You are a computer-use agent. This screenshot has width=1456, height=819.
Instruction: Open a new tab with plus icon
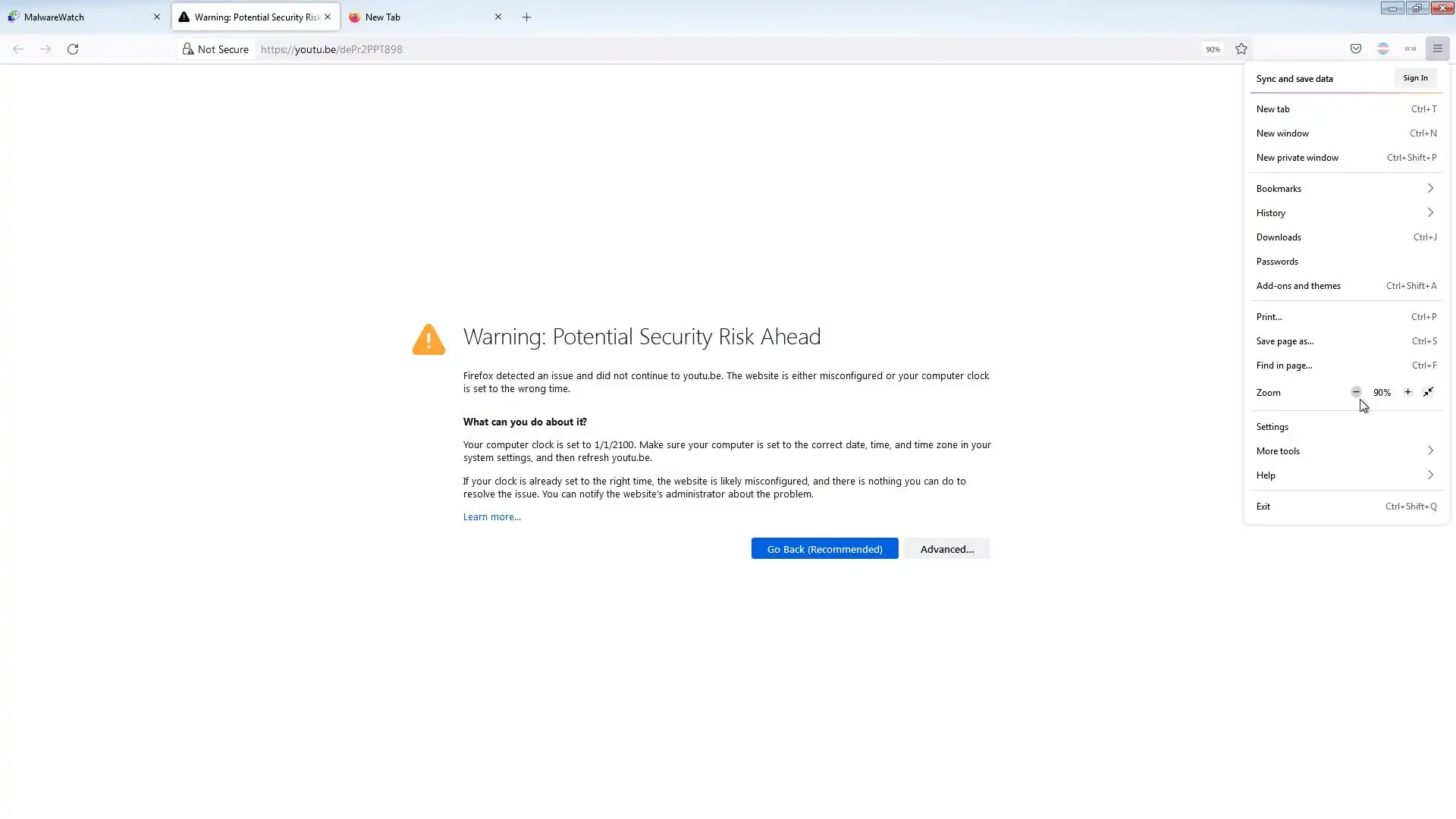(x=527, y=17)
